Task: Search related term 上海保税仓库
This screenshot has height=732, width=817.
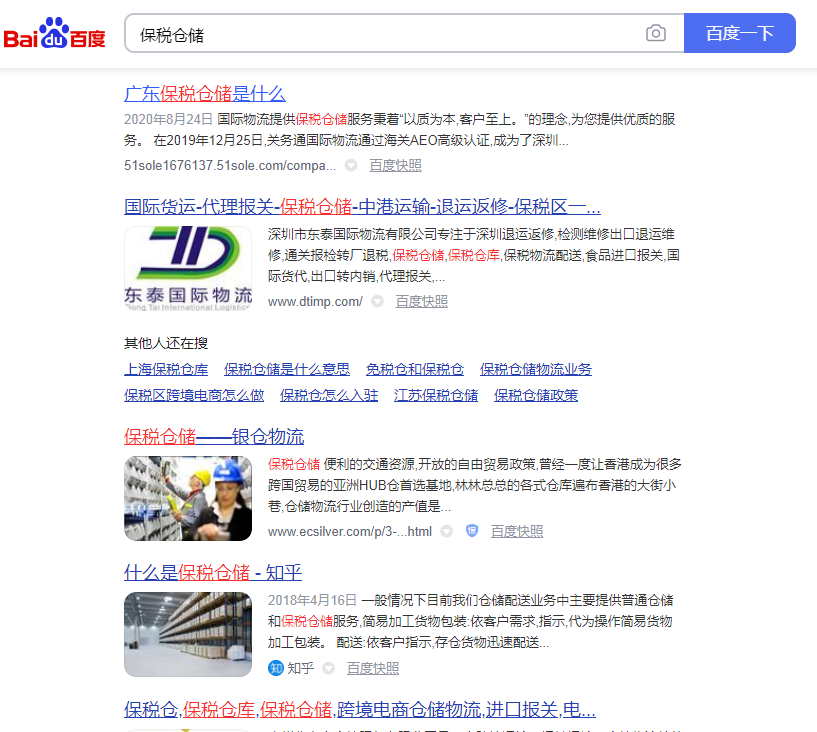Action: tap(166, 369)
